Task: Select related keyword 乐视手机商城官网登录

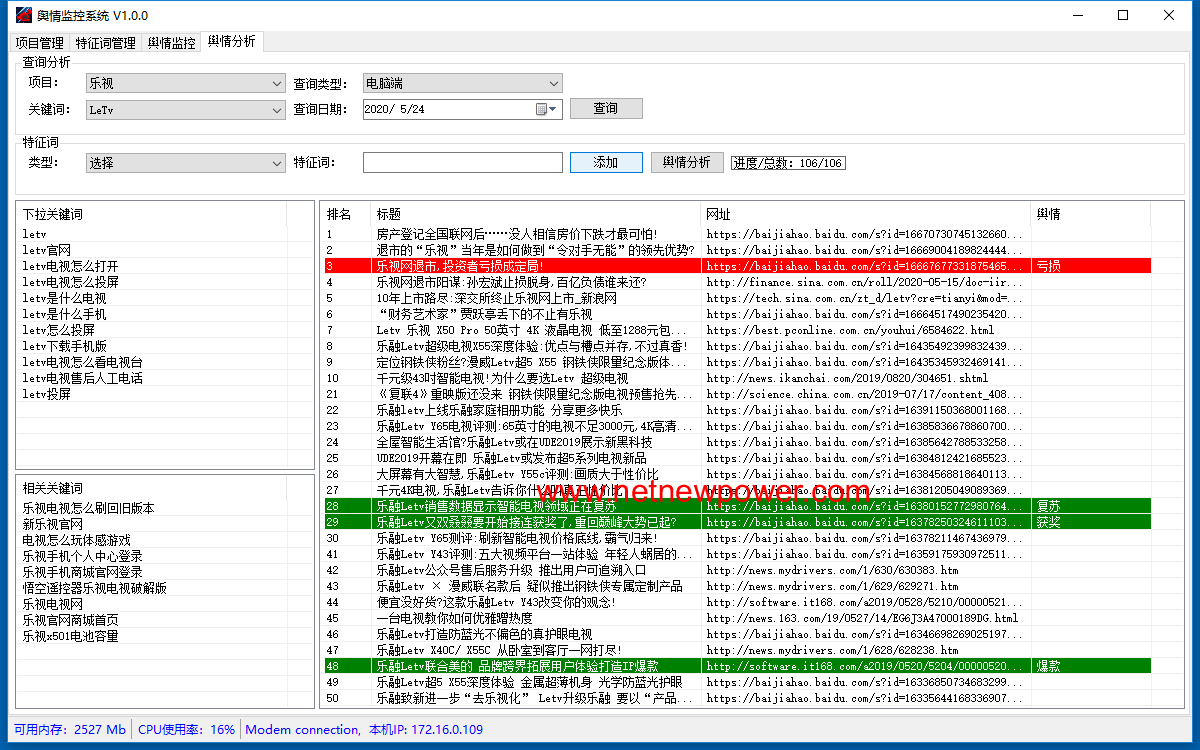Action: point(82,572)
